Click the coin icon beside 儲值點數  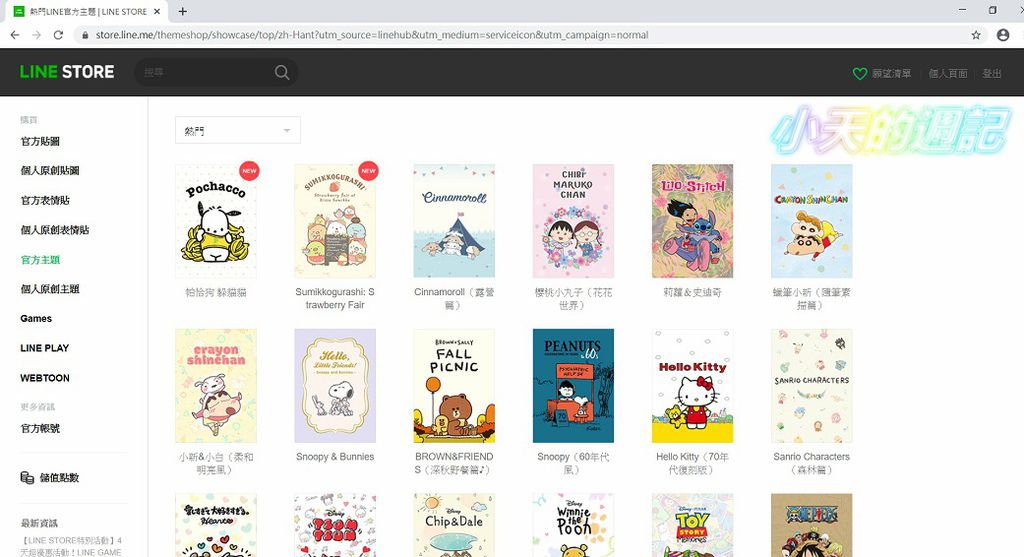pos(27,477)
